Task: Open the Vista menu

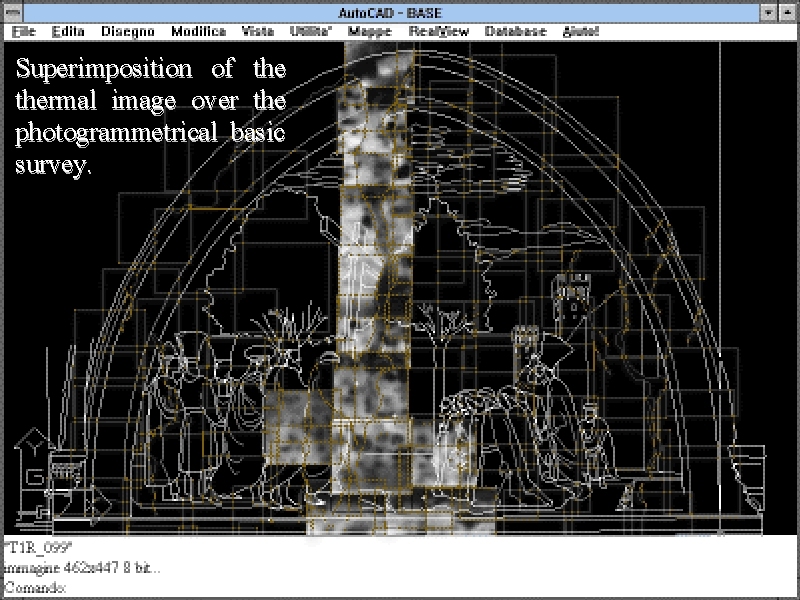Action: point(258,32)
